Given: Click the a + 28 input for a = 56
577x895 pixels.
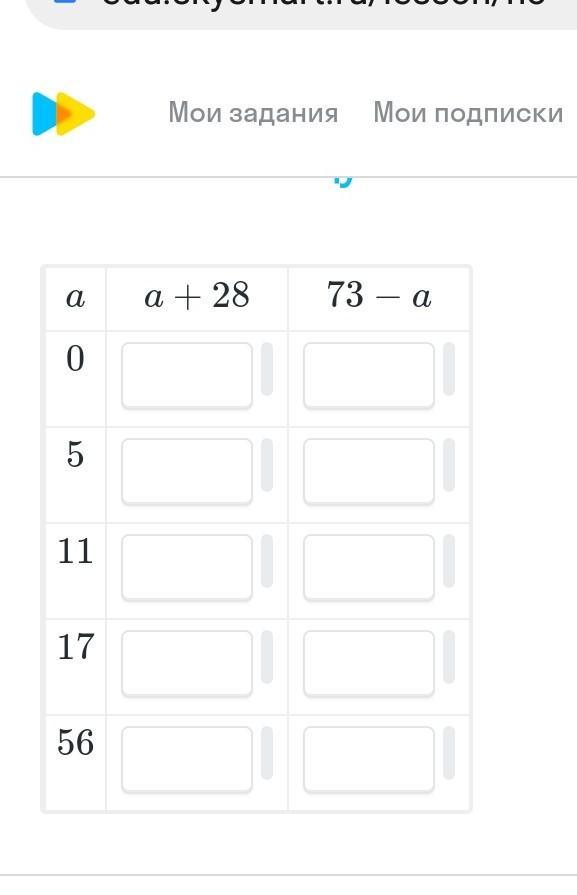Looking at the screenshot, I should point(187,759).
